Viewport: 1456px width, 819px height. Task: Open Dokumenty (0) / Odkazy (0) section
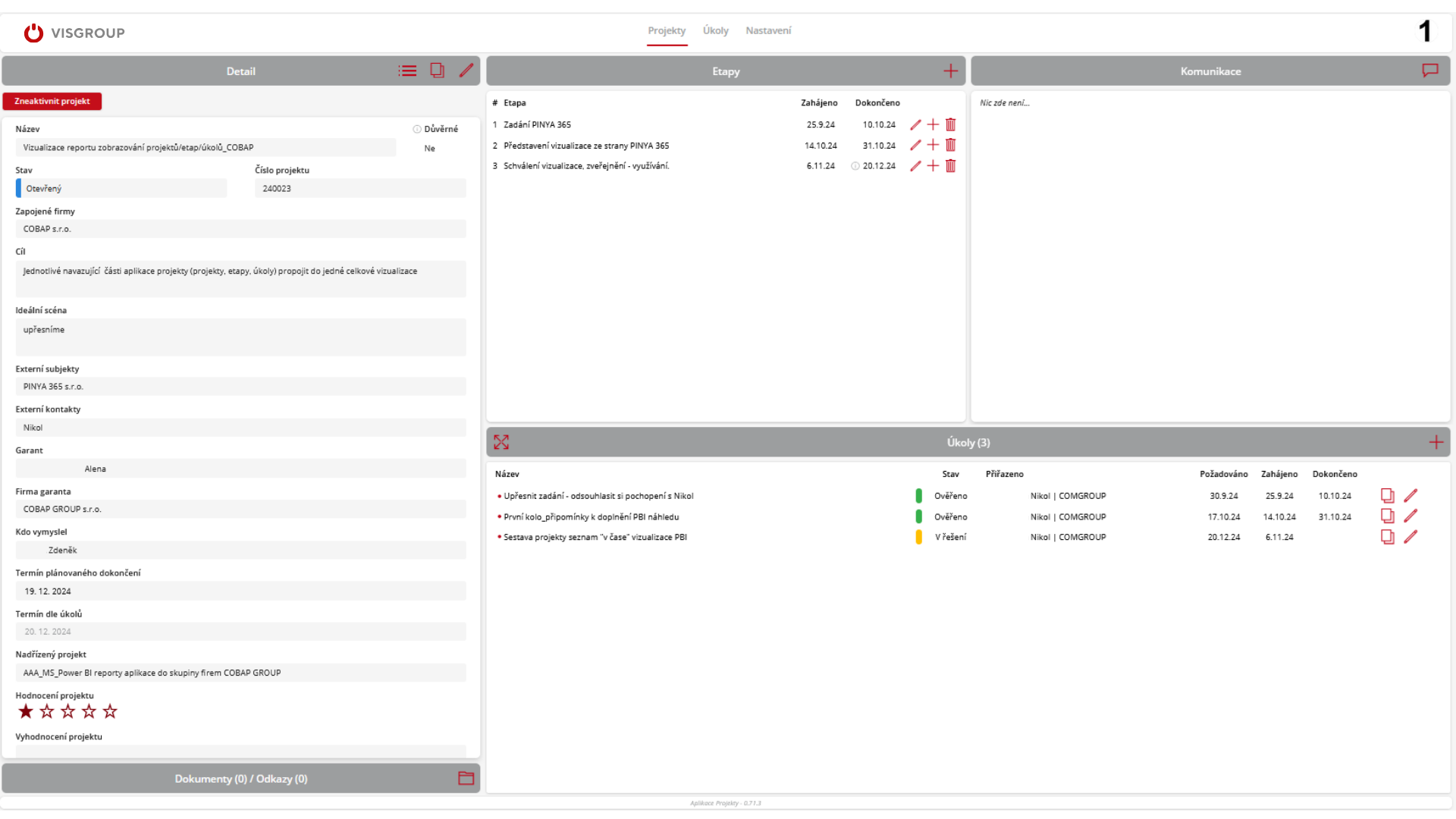pyautogui.click(x=241, y=779)
